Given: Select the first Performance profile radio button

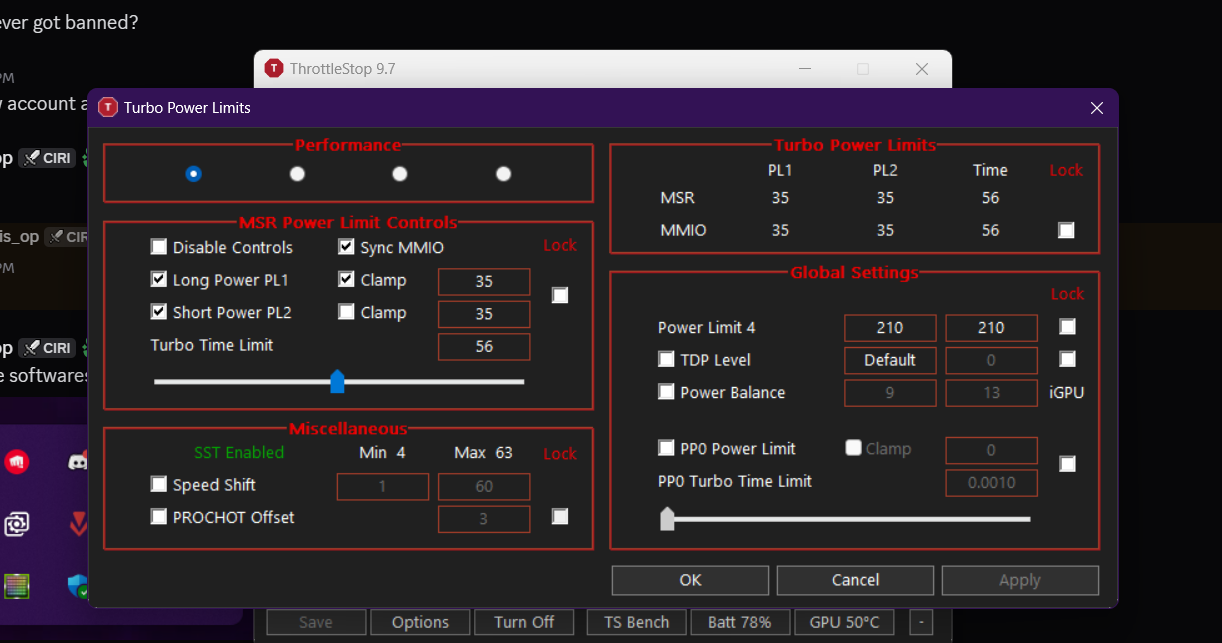Looking at the screenshot, I should [193, 173].
